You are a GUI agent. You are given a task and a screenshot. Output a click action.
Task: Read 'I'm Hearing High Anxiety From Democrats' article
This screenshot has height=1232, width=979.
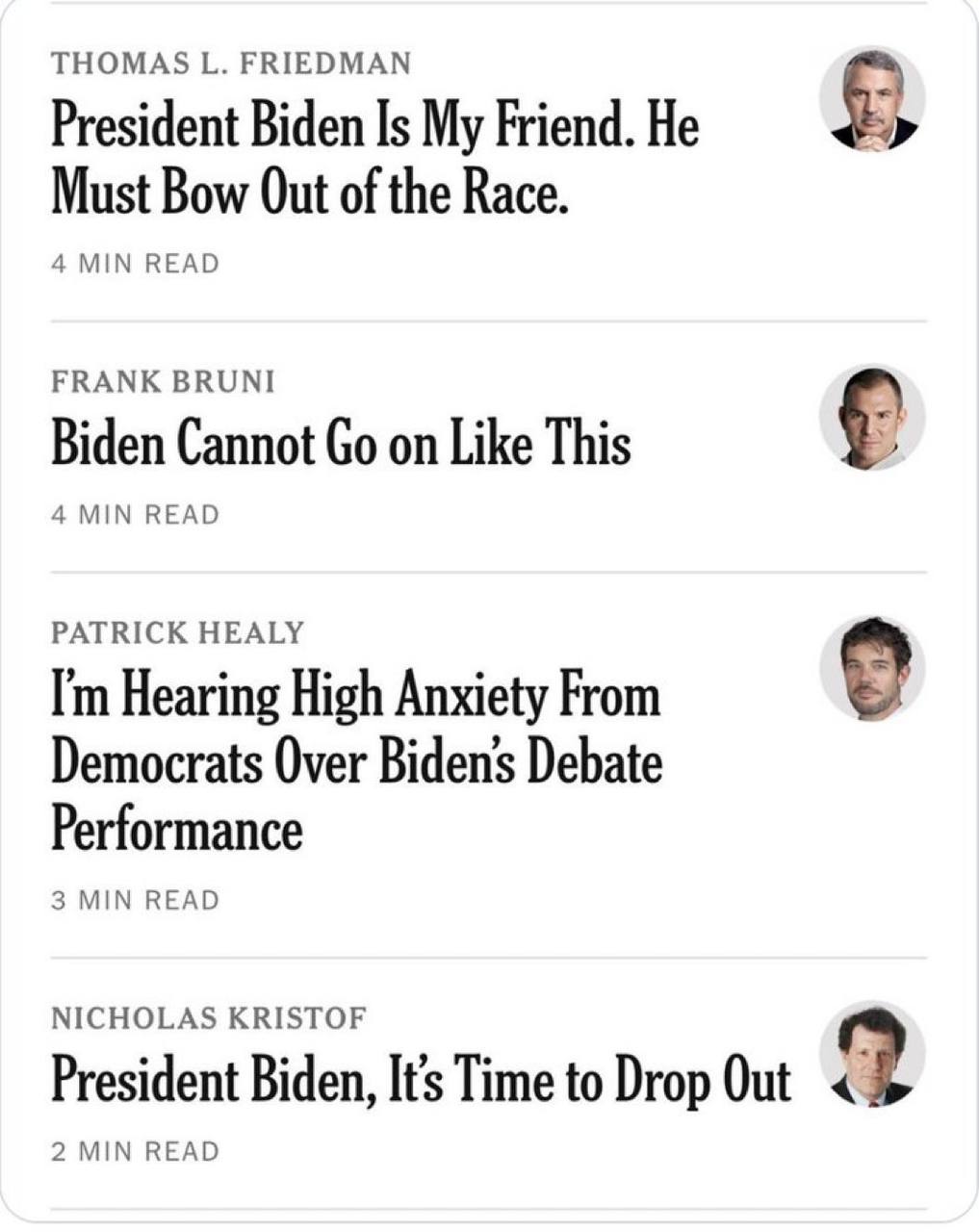pos(355,696)
